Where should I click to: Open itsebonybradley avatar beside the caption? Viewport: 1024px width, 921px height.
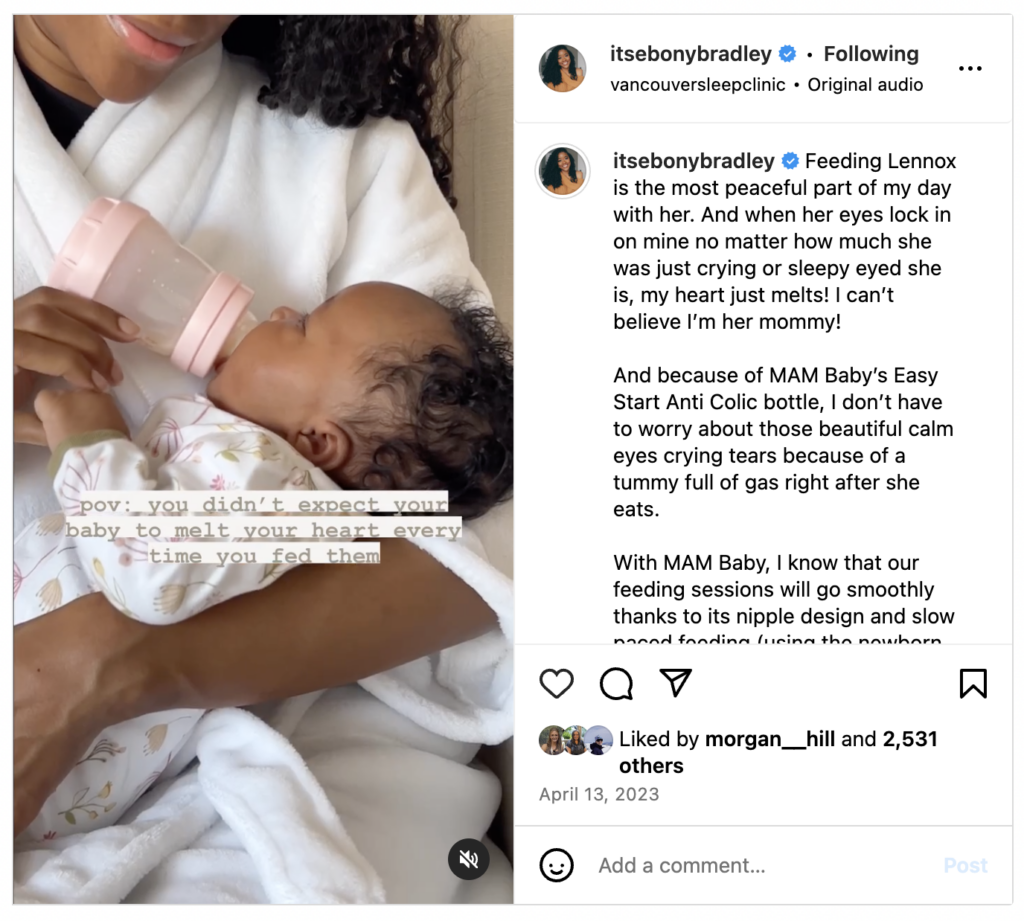562,171
